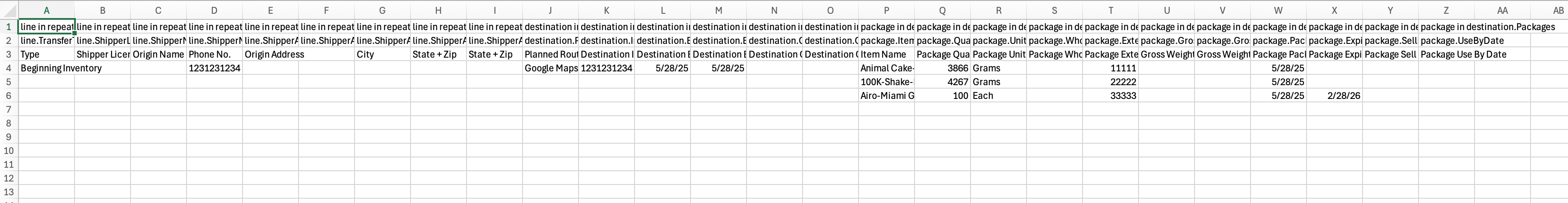Select the 2/28/26 expiration date cell
The height and width of the screenshot is (203, 1568).
pyautogui.click(x=1334, y=95)
